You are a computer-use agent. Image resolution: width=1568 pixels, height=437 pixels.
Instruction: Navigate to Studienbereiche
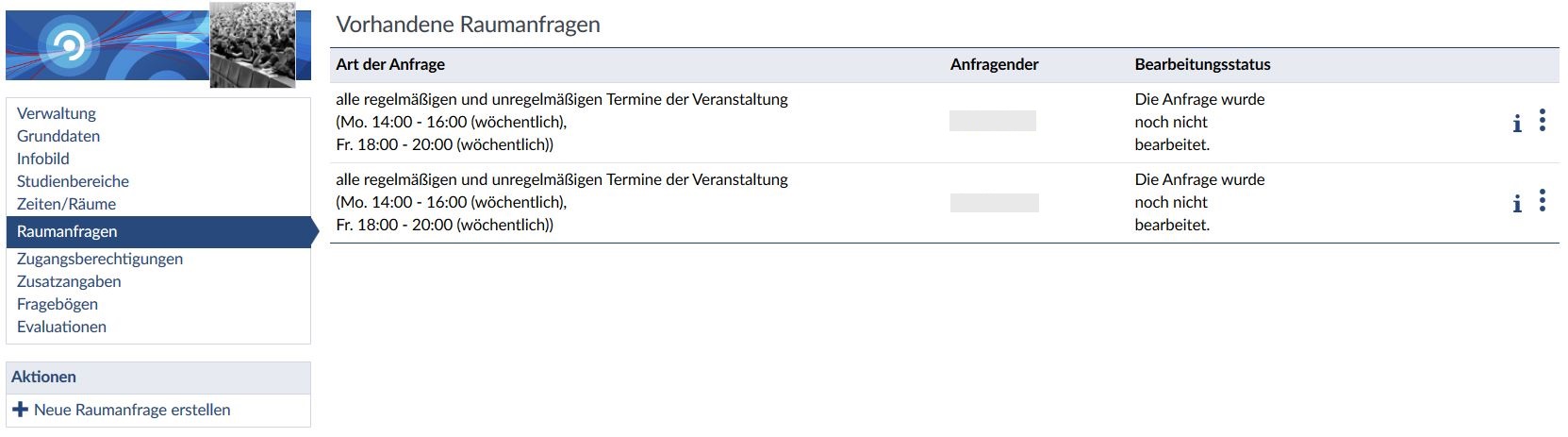point(73,181)
